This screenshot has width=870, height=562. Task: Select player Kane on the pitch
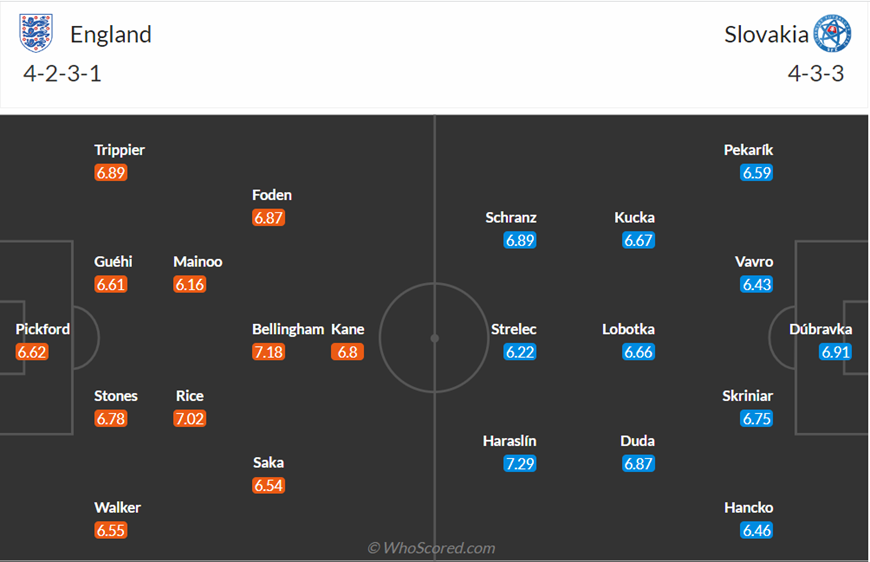click(x=348, y=329)
